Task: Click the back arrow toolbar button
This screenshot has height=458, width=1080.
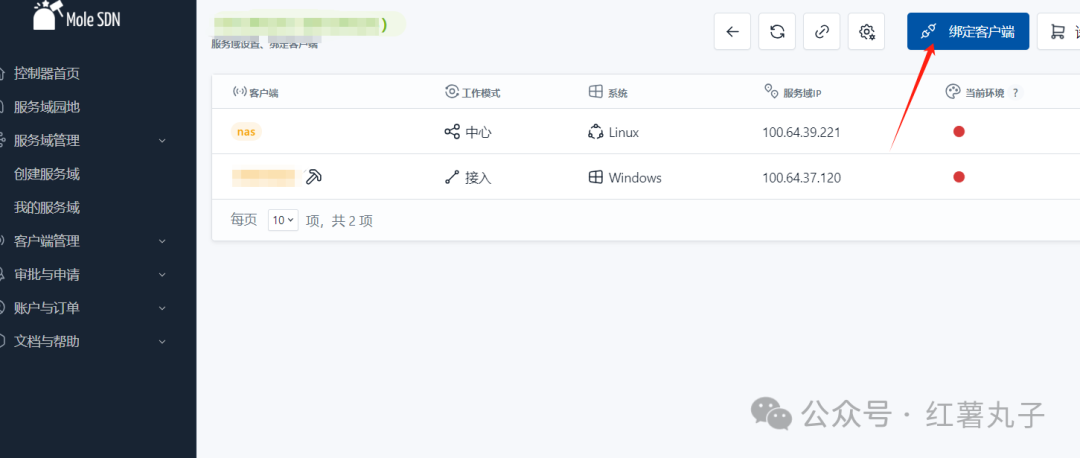Action: click(732, 32)
